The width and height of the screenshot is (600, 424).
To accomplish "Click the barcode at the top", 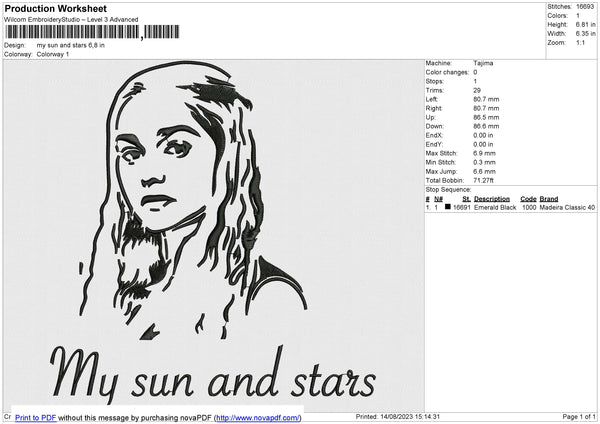I will (x=92, y=32).
